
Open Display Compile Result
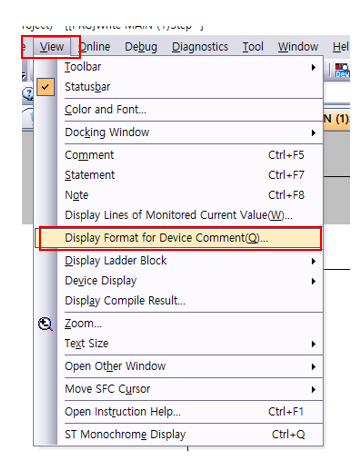click(x=179, y=301)
